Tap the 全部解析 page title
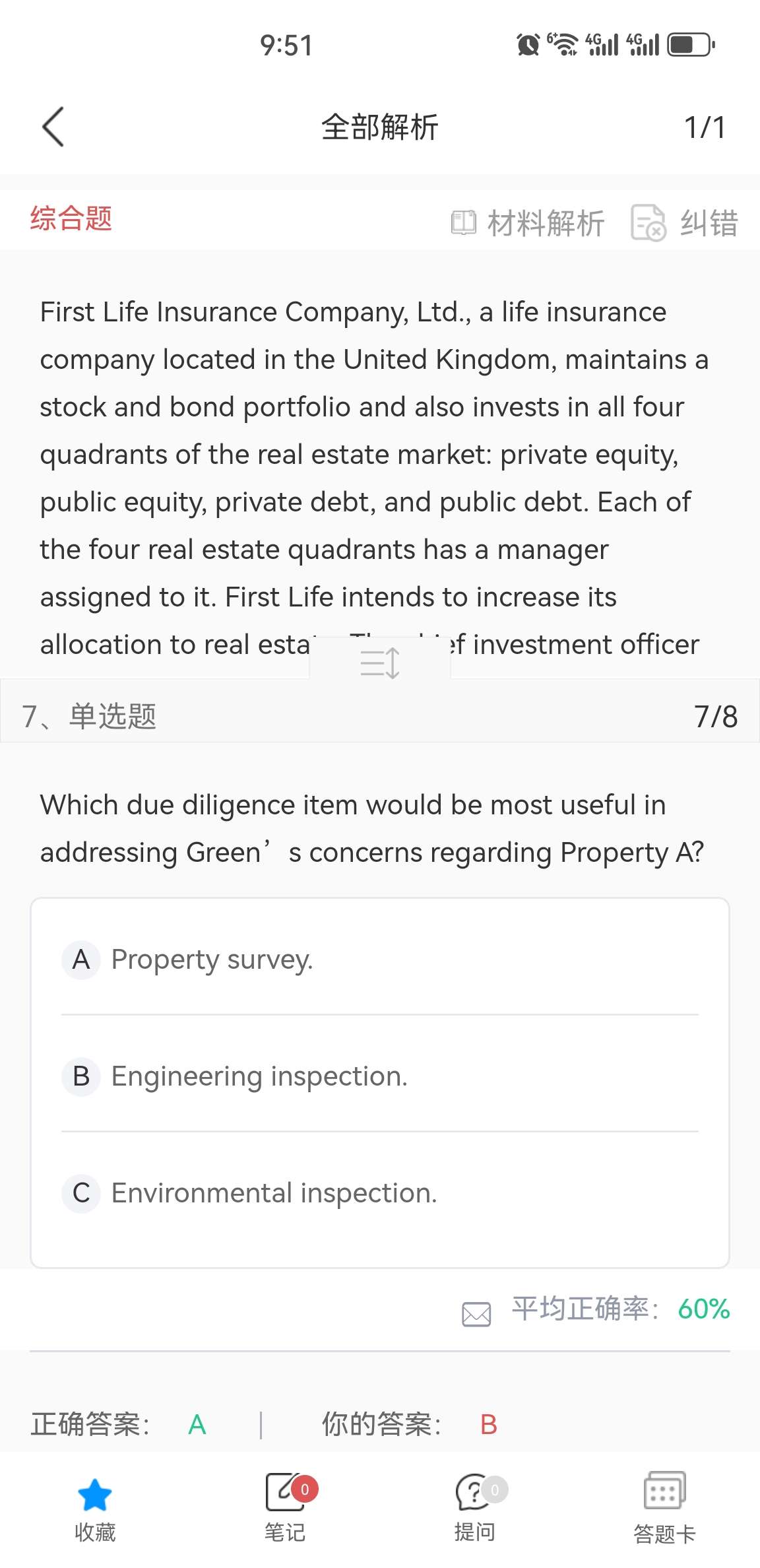This screenshot has height=1568, width=760. 380,127
